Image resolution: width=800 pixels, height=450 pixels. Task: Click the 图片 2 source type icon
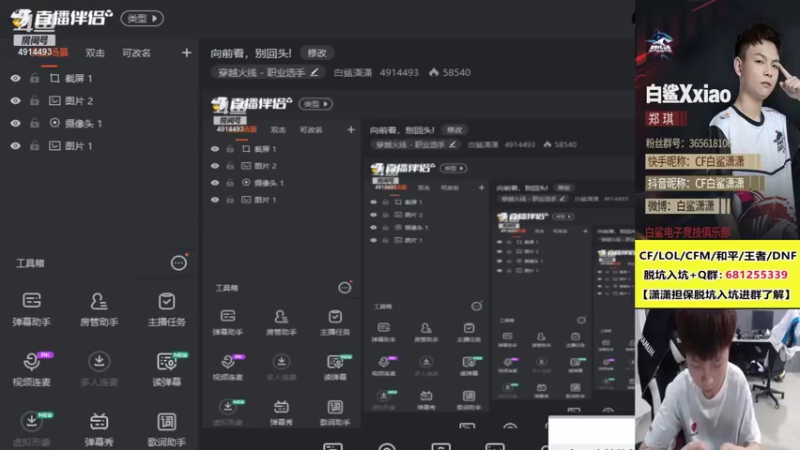point(55,101)
